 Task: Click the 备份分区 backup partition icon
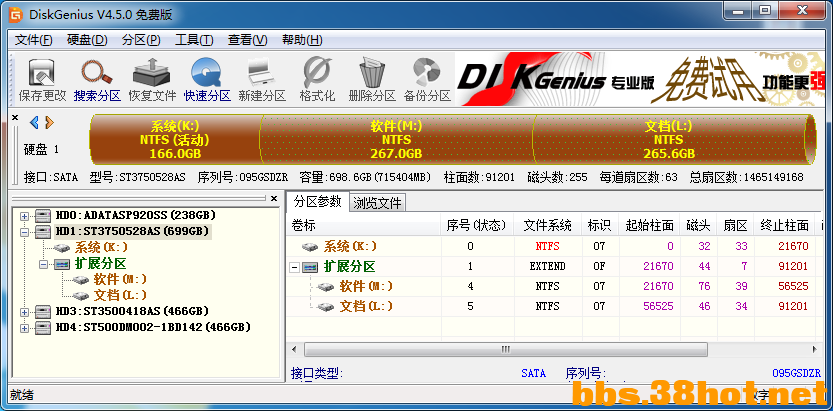tap(427, 73)
